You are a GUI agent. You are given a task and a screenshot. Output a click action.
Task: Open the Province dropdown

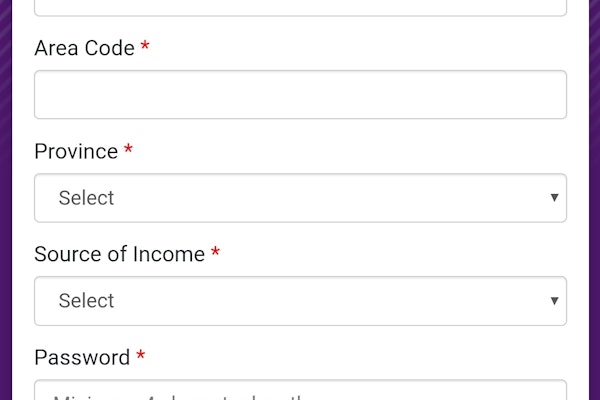(x=300, y=198)
